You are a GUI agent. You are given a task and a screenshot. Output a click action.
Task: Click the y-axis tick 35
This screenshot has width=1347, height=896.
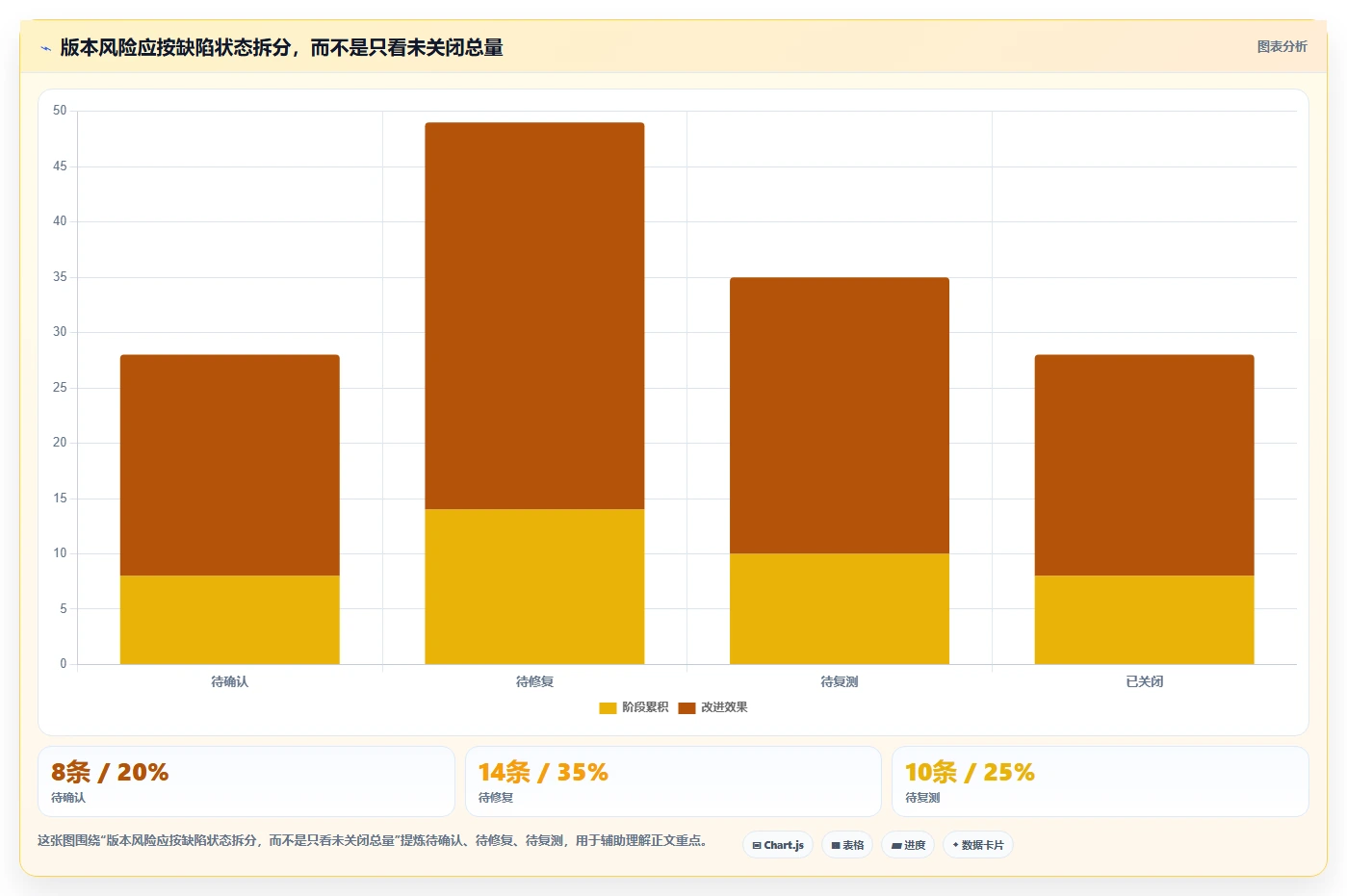(60, 277)
